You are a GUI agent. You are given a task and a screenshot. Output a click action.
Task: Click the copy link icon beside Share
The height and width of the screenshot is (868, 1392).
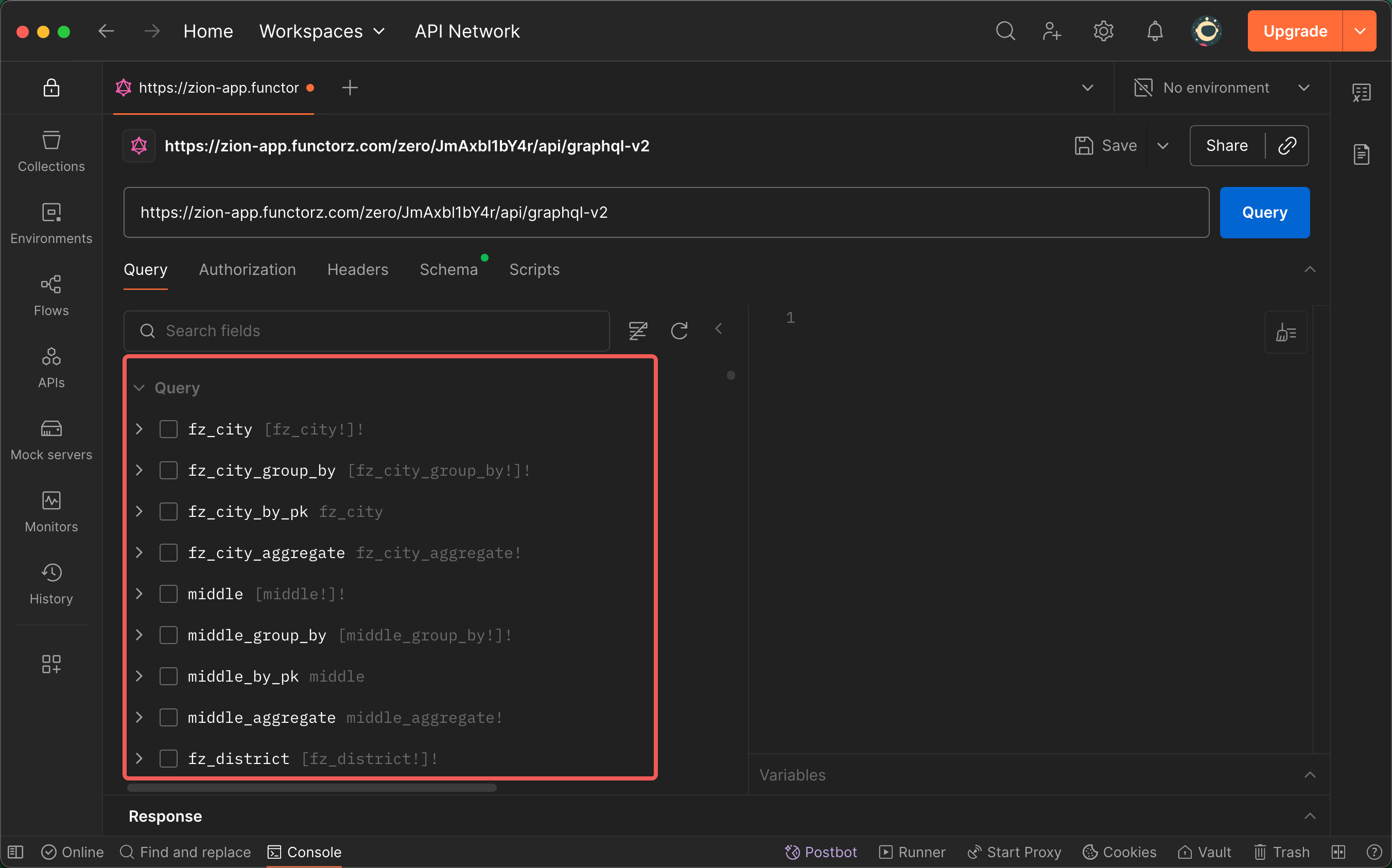pos(1287,146)
